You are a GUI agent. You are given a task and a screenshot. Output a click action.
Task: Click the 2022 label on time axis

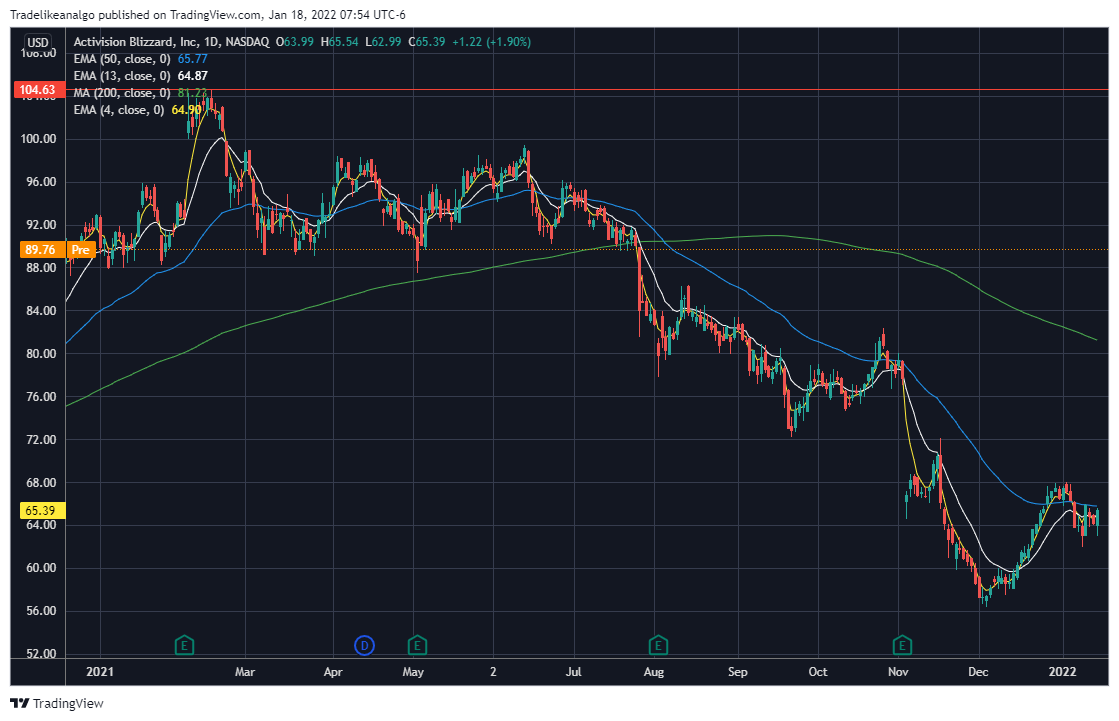pyautogui.click(x=1062, y=672)
